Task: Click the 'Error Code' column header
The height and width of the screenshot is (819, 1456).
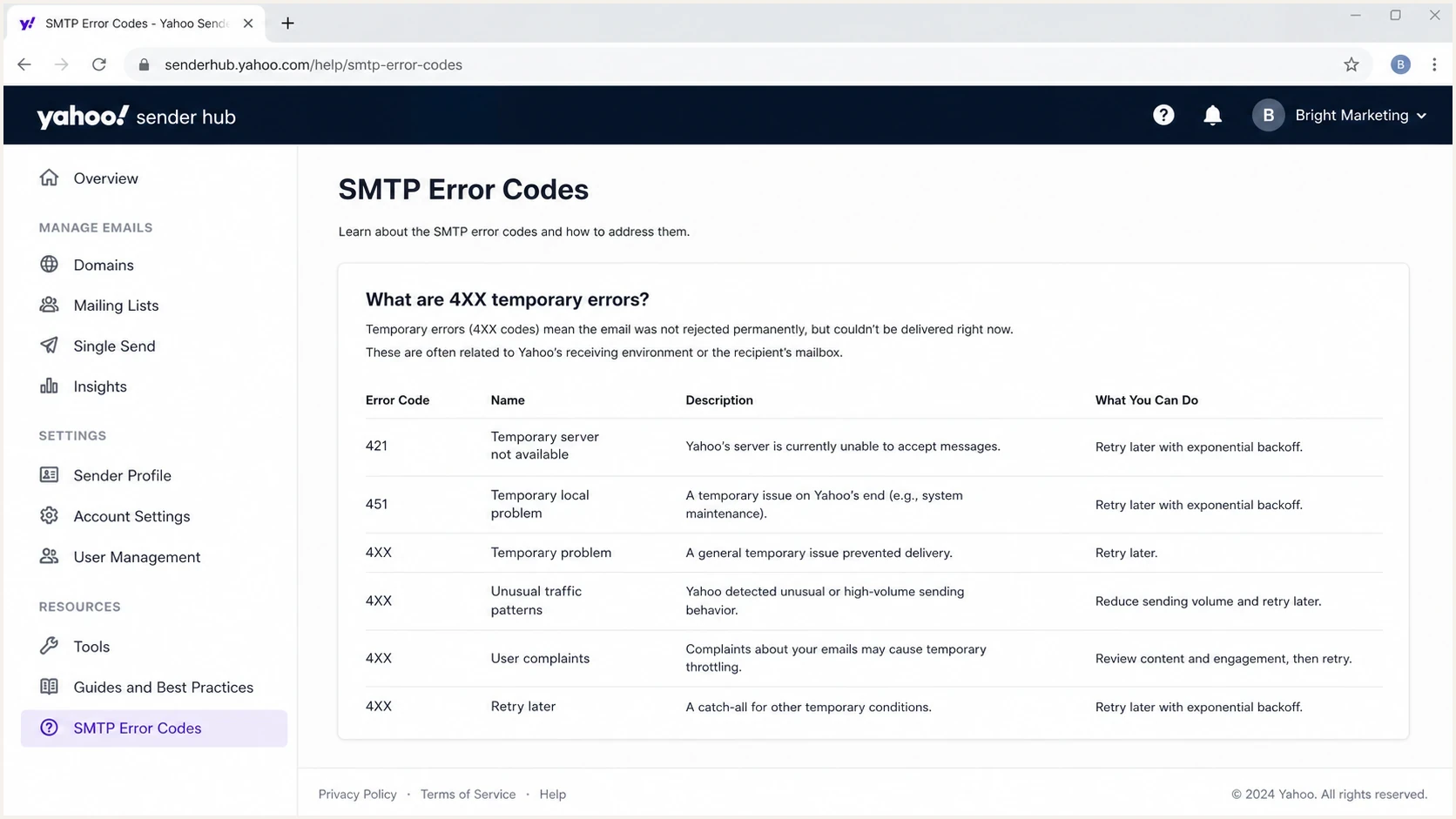Action: tap(397, 399)
